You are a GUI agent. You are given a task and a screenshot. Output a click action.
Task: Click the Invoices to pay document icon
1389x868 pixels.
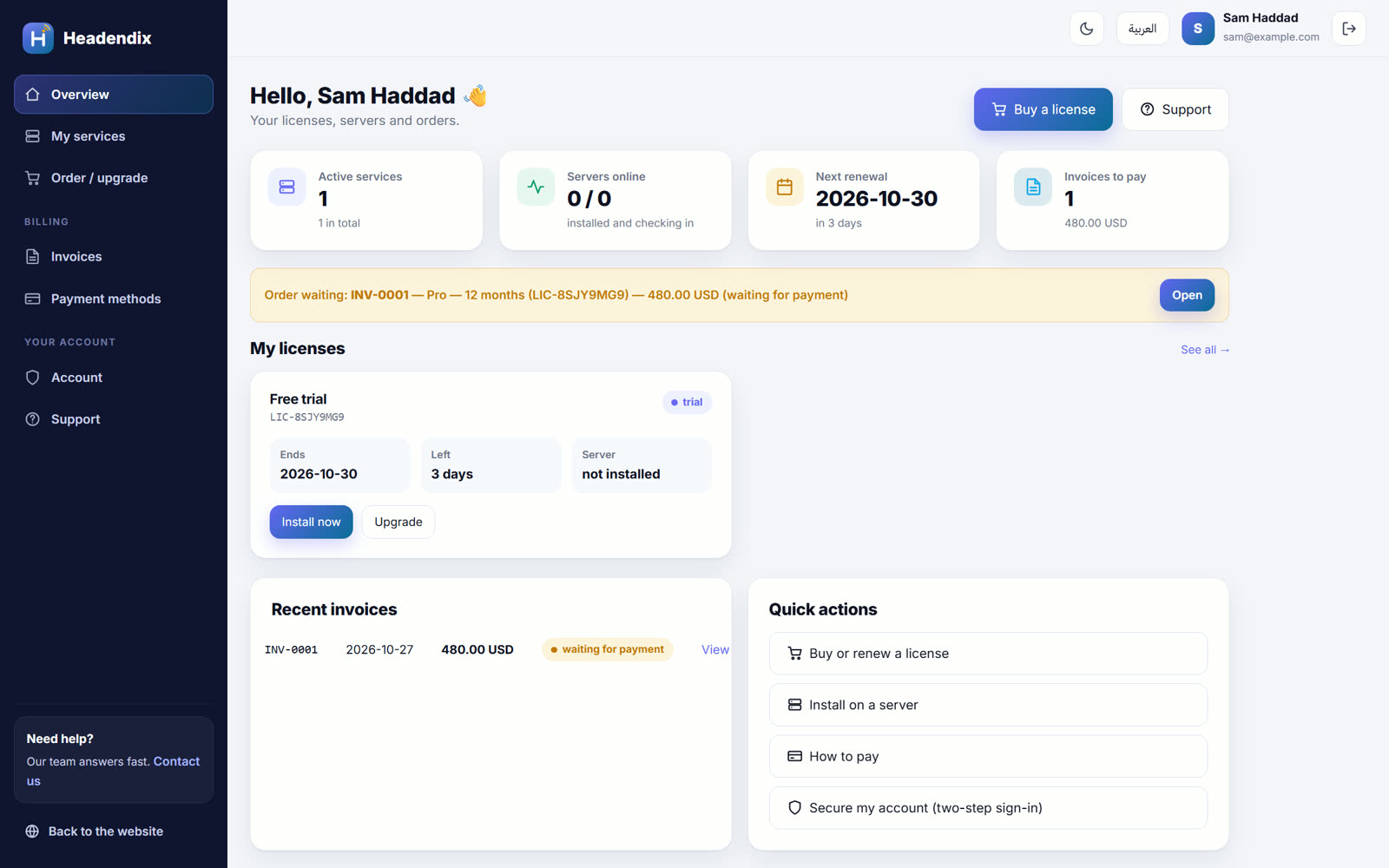[1033, 187]
